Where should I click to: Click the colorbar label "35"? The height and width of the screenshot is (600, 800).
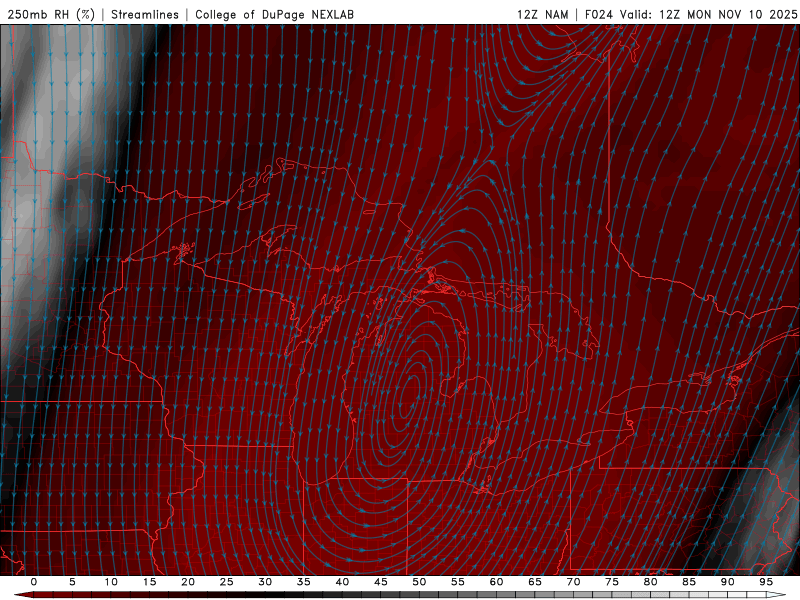[304, 582]
